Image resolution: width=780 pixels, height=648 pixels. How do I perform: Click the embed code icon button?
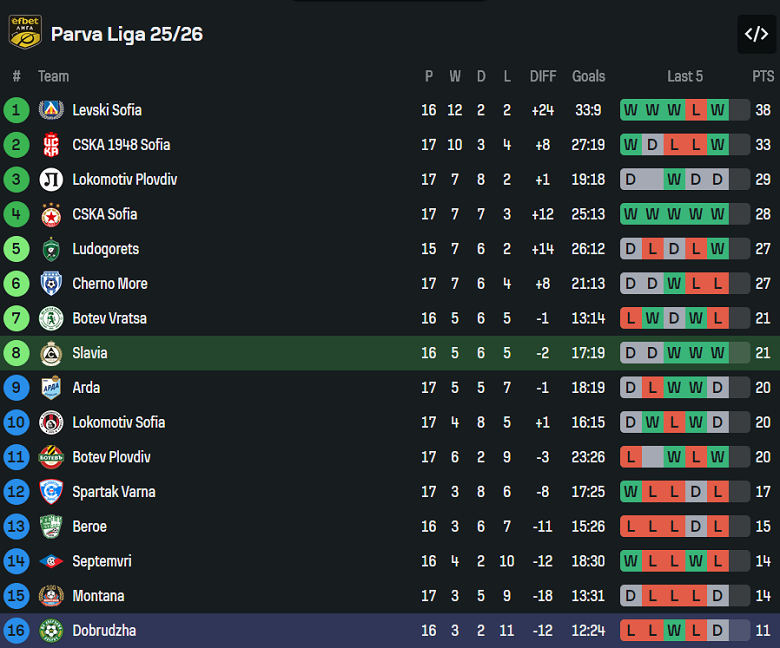click(756, 34)
